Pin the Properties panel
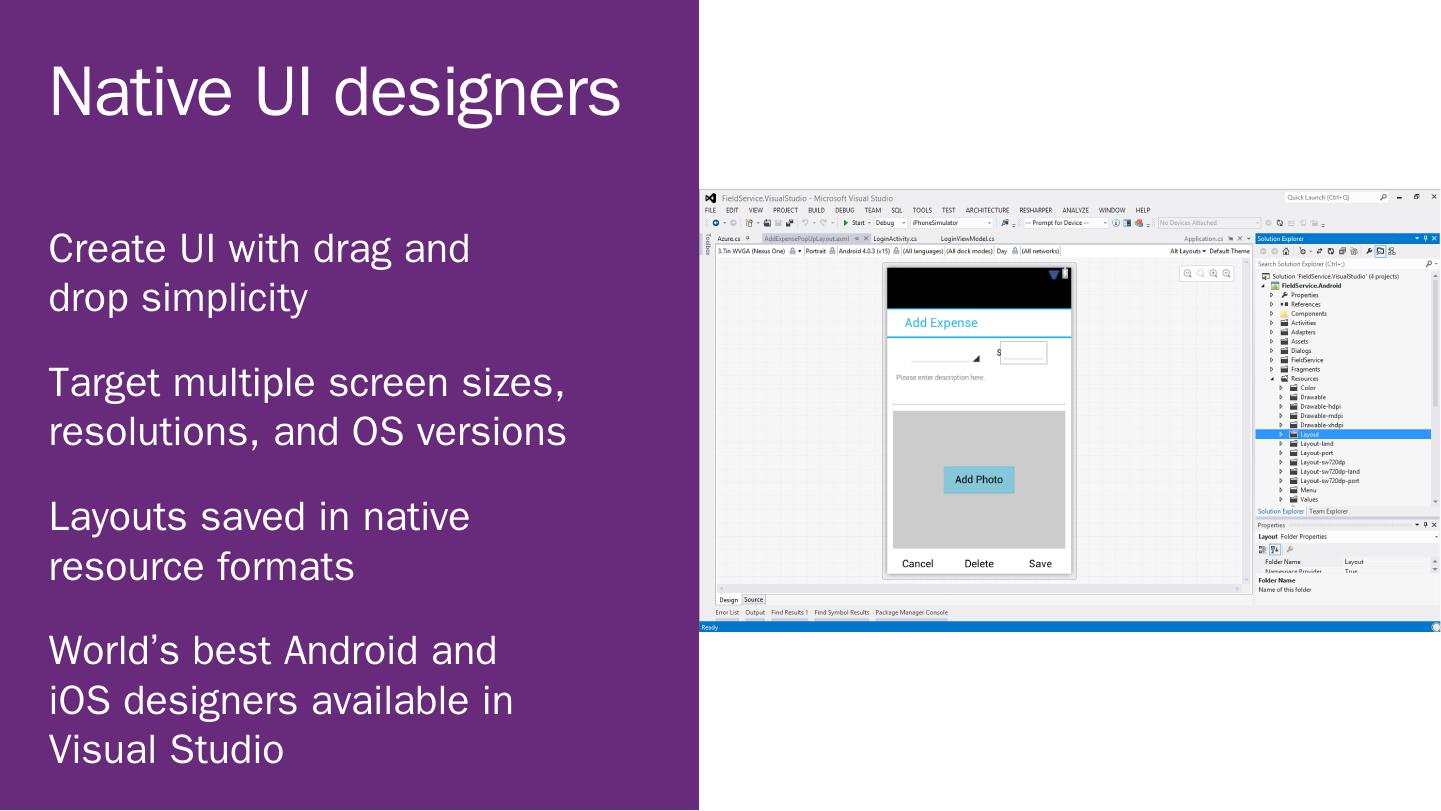Viewport: 1441px width, 811px height. tap(1426, 525)
